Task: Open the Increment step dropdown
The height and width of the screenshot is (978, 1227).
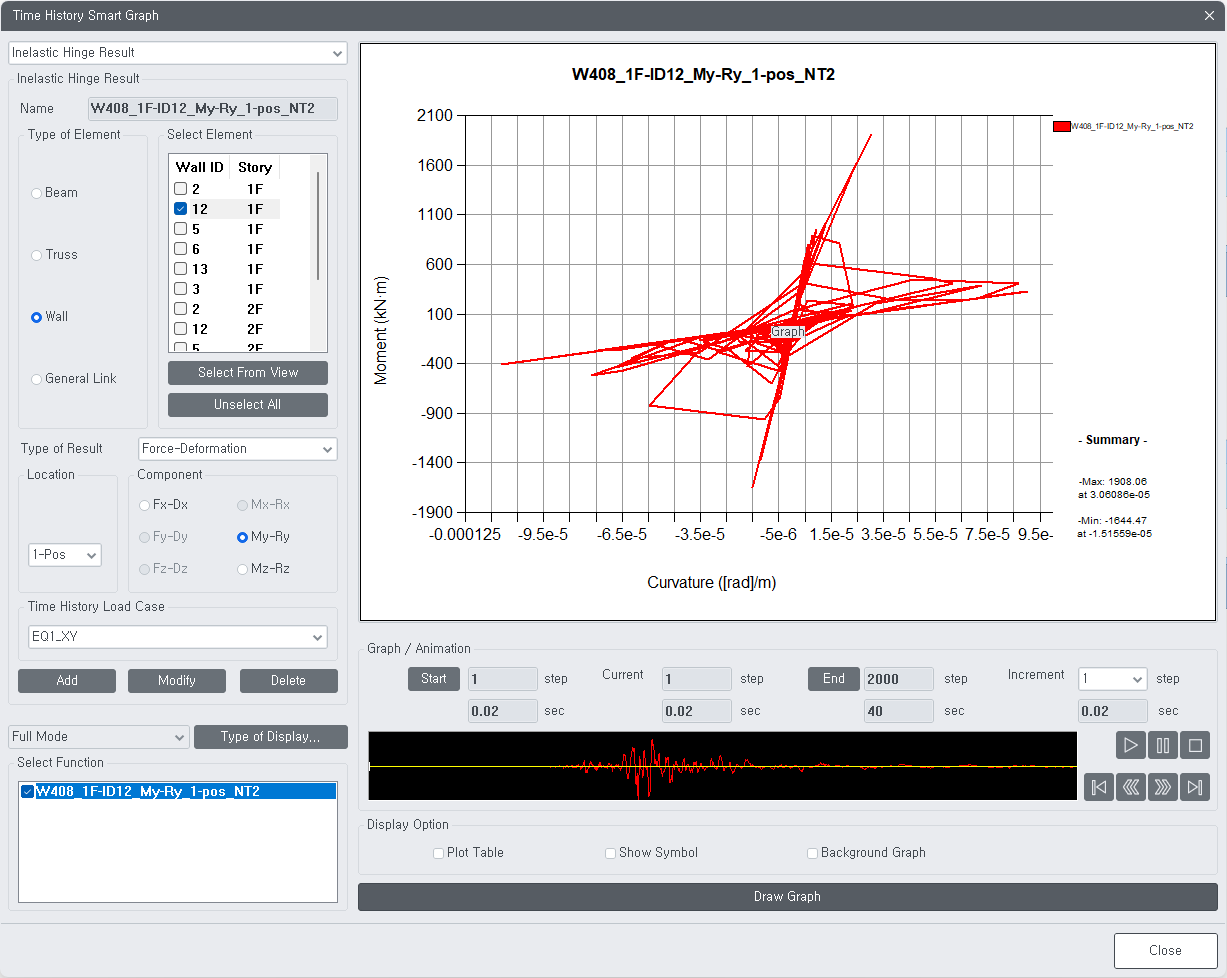Action: pyautogui.click(x=1112, y=679)
